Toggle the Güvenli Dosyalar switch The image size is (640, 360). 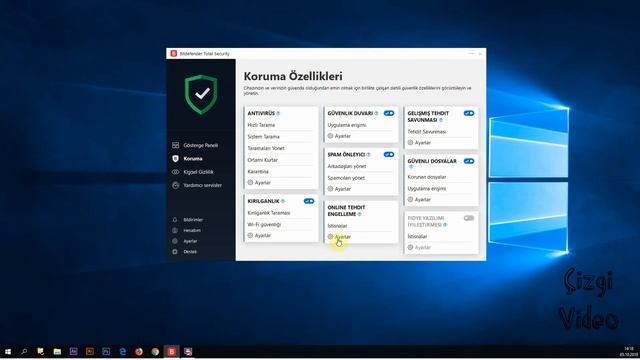tap(469, 161)
